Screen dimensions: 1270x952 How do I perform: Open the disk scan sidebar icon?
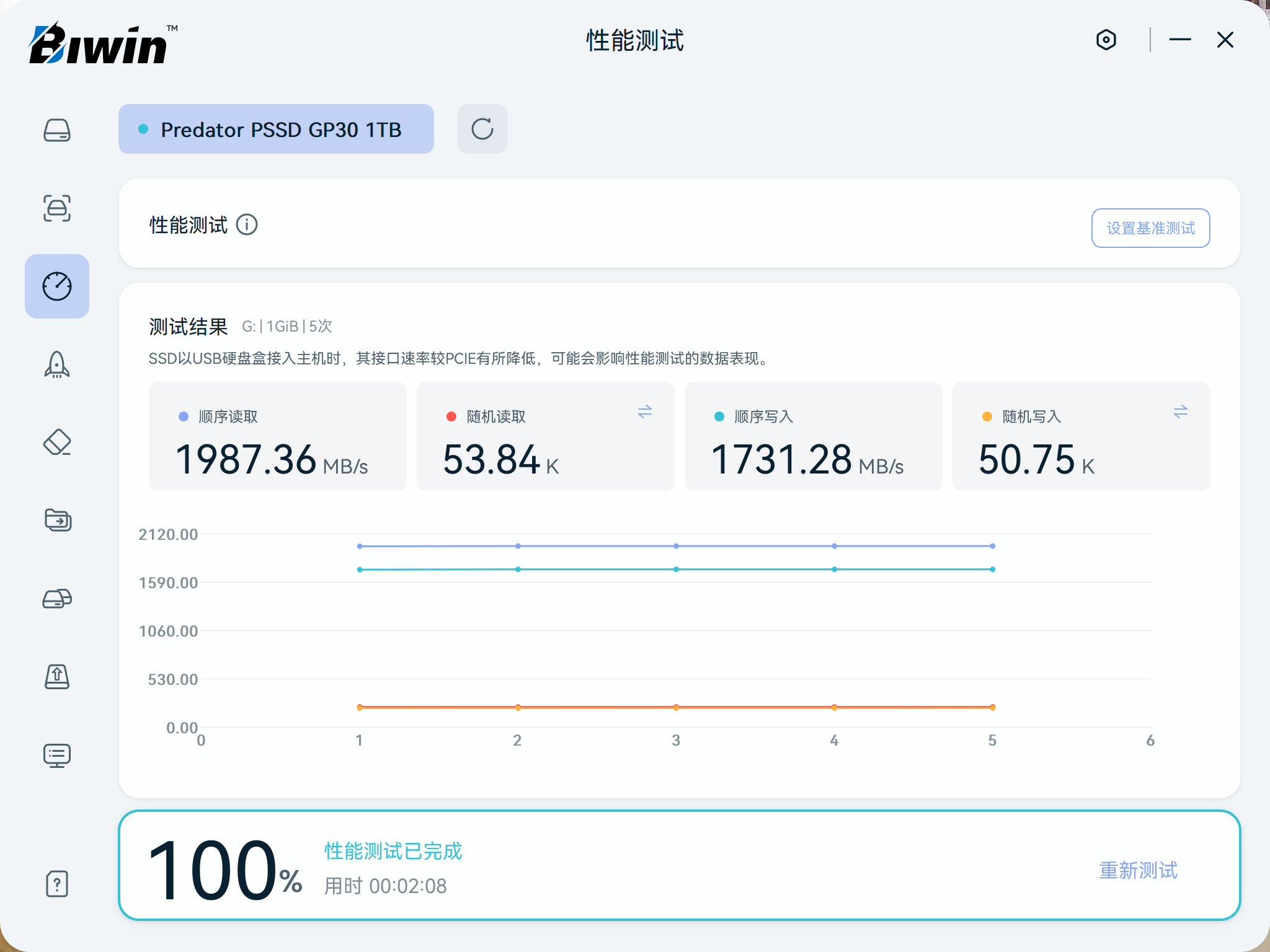pos(57,208)
